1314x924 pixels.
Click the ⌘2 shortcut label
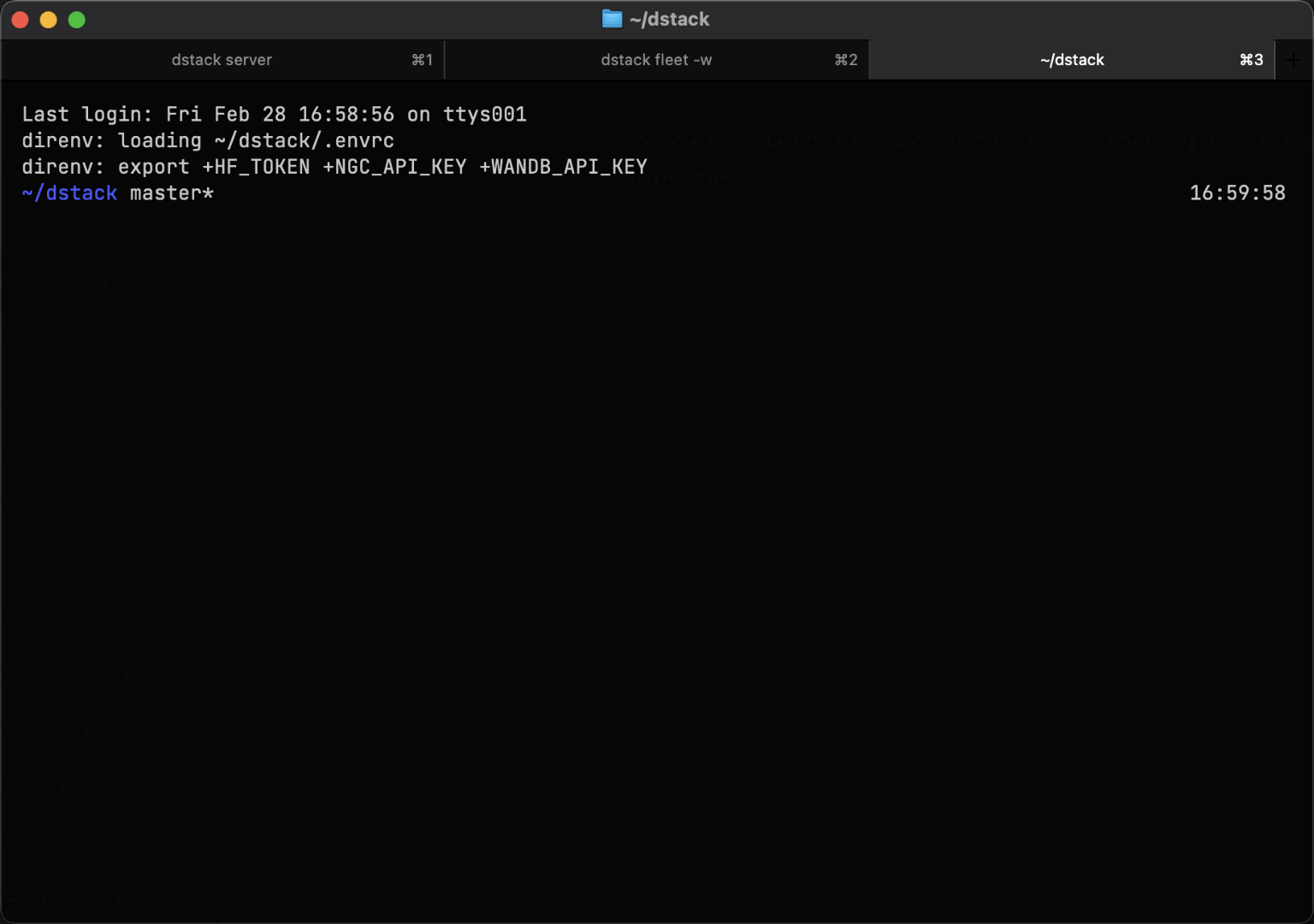[846, 60]
